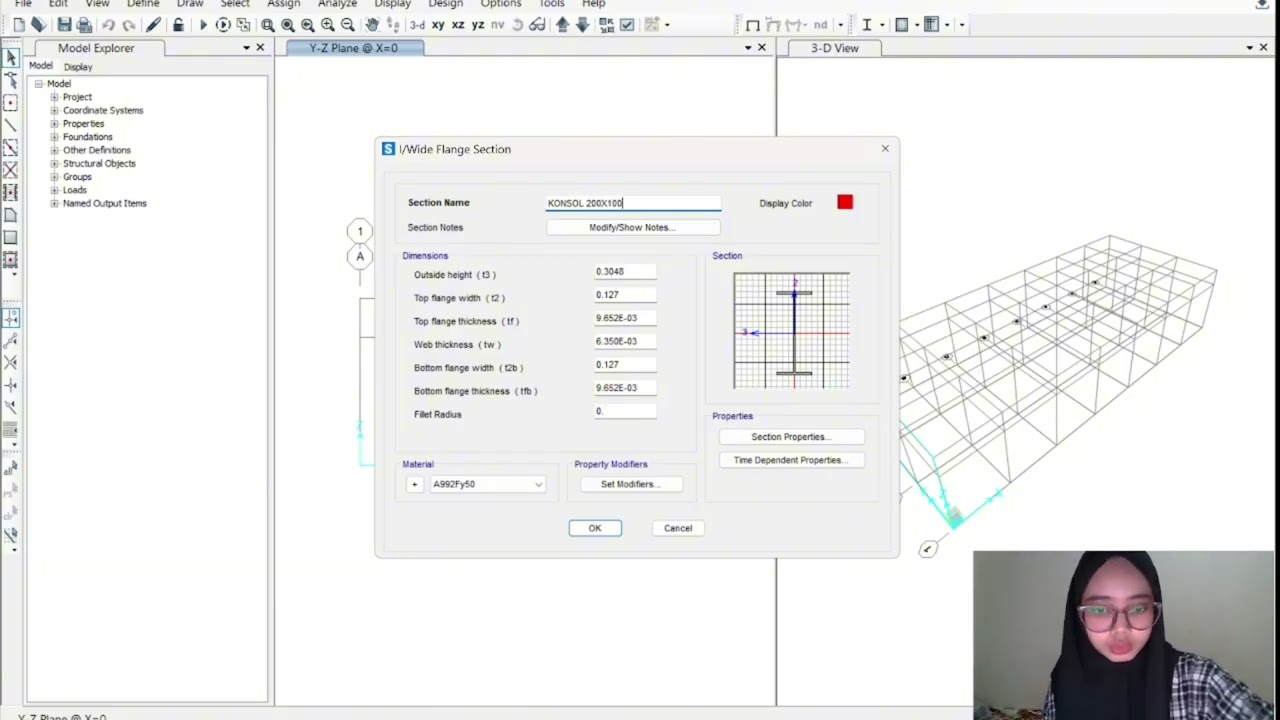Click the Print icon in toolbar
Image resolution: width=1280 pixels, height=720 pixels.
[84, 25]
